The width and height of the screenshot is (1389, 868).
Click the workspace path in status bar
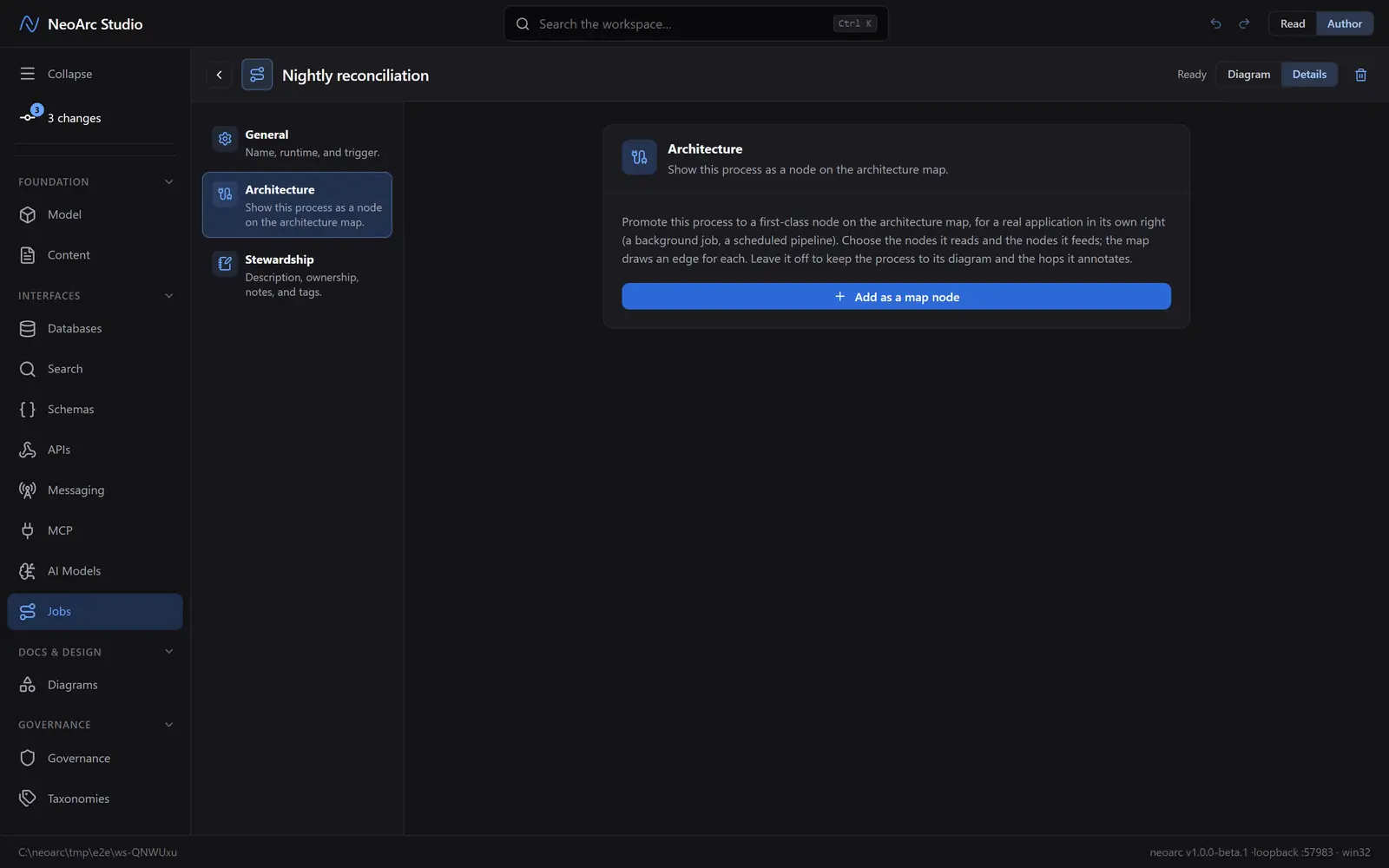click(97, 852)
